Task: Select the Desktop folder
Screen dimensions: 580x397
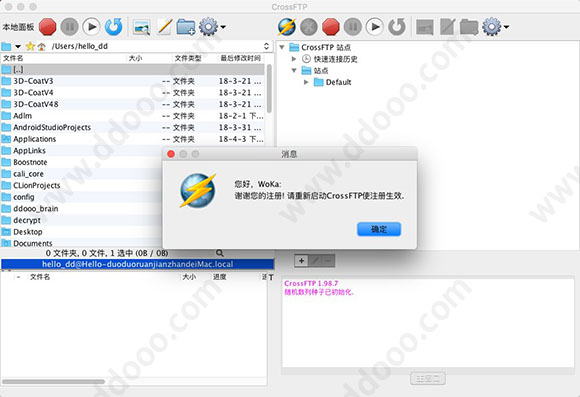Action: (x=81, y=232)
